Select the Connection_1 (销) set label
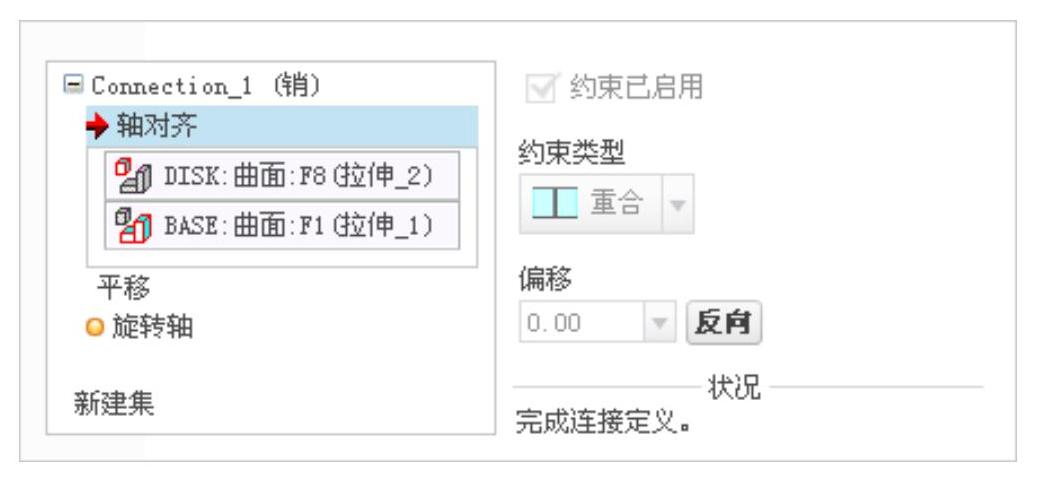1053x477 pixels. click(207, 86)
